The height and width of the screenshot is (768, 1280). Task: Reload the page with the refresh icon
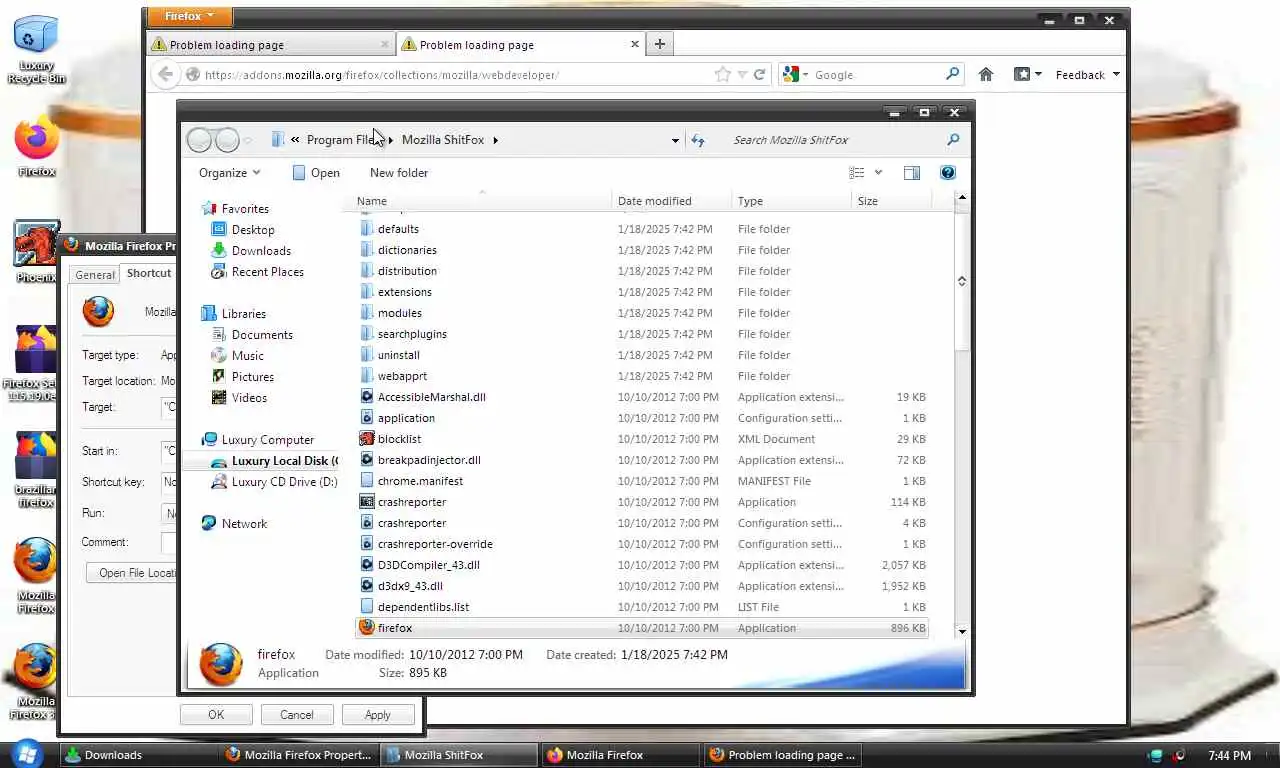[x=759, y=74]
